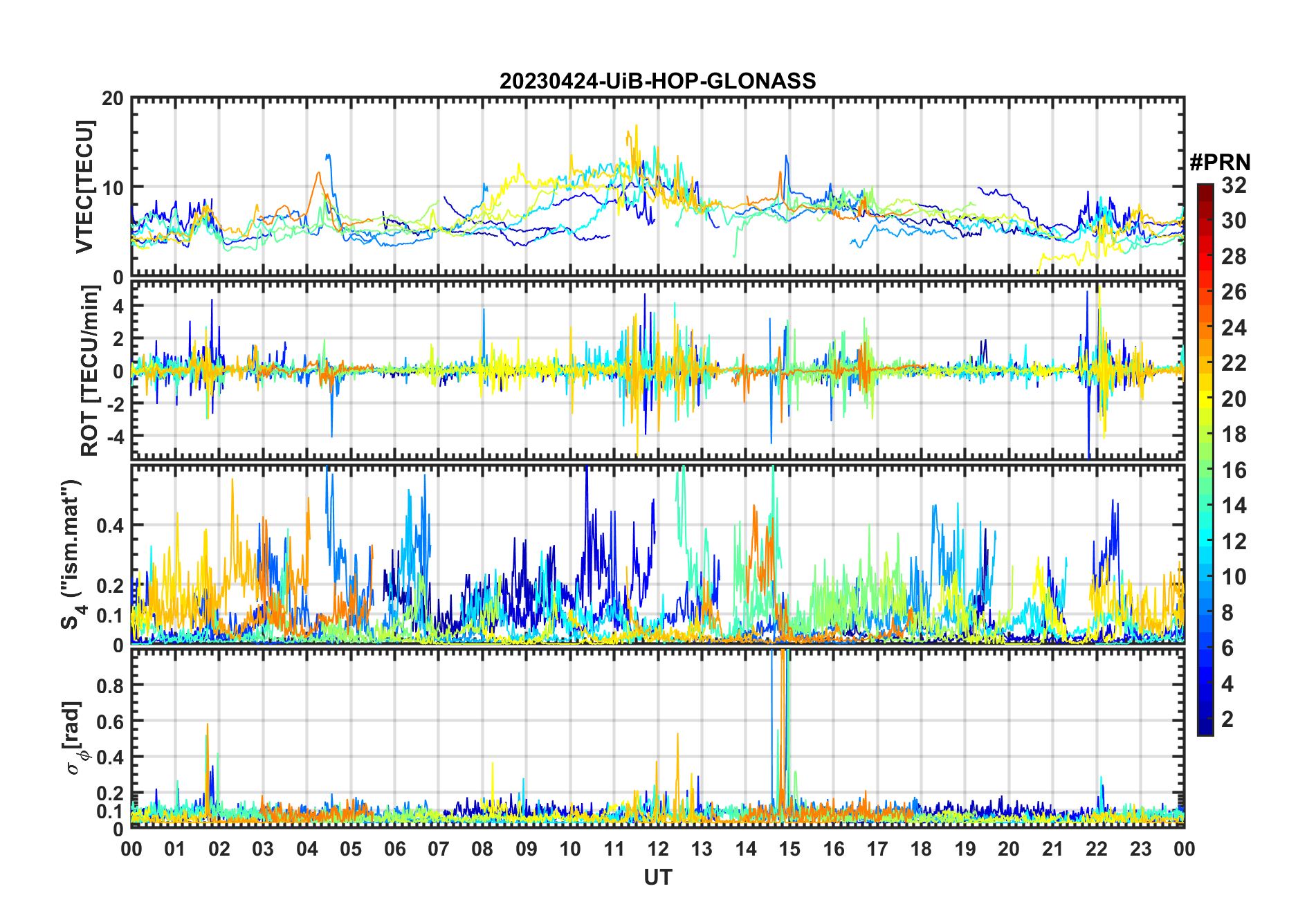The height and width of the screenshot is (920, 1316).
Task: Select the 12 label on PRN colorbar
Action: 1234,542
